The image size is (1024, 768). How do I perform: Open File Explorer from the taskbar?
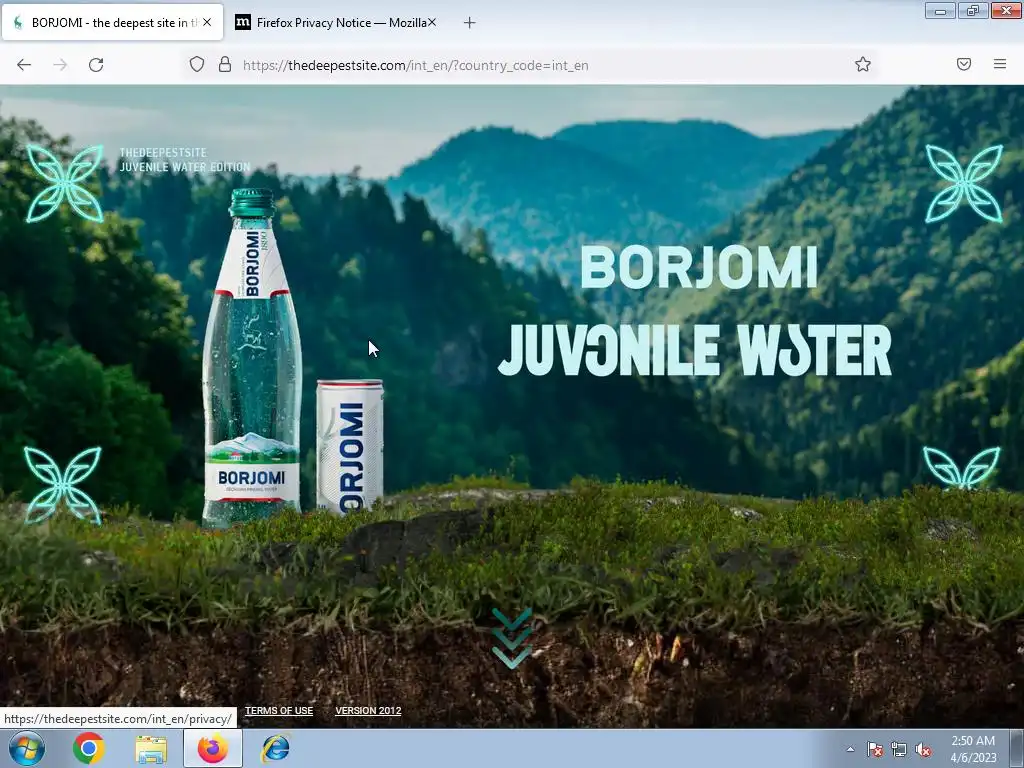(151, 748)
